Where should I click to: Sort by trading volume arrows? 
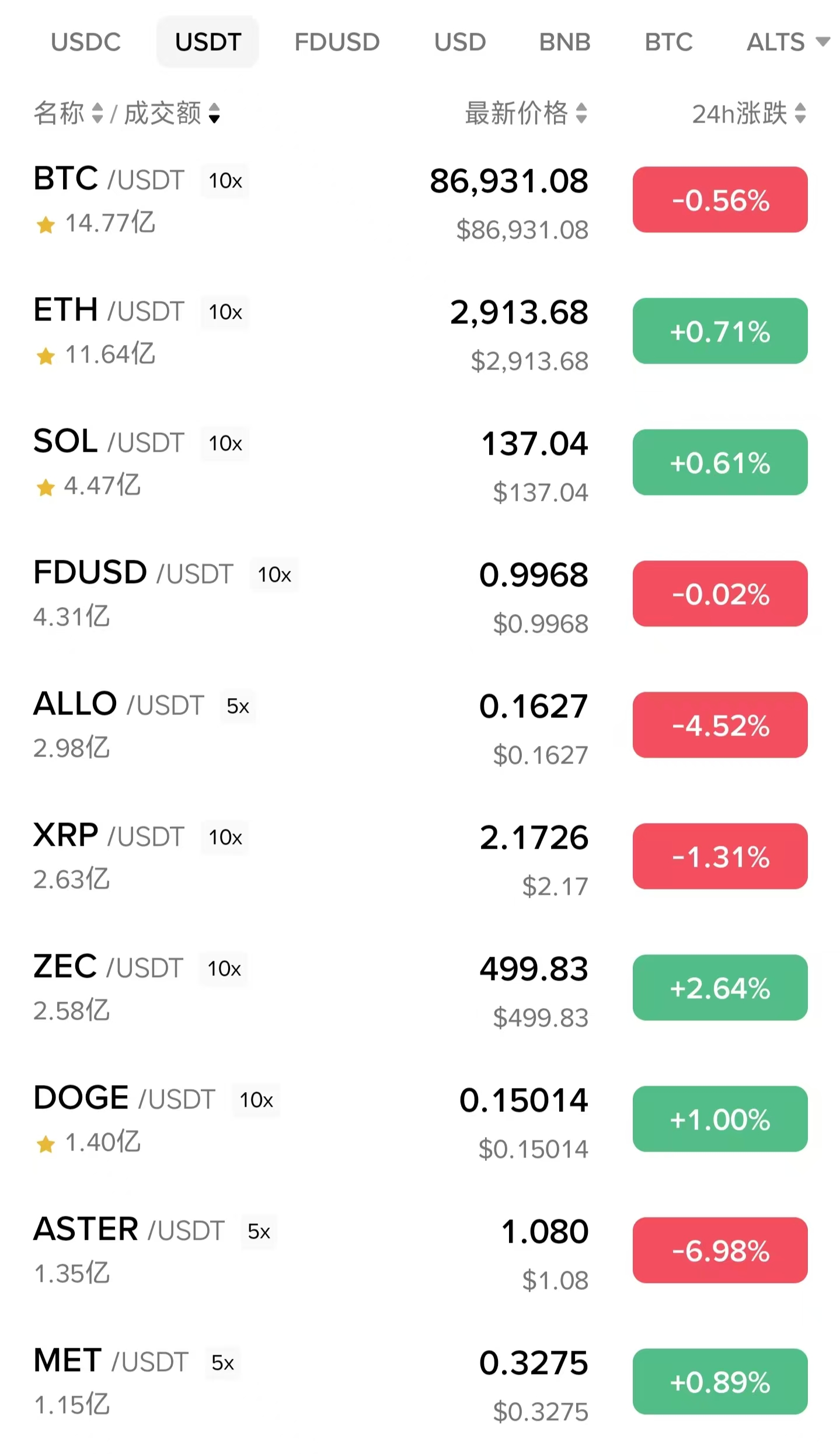pos(214,113)
